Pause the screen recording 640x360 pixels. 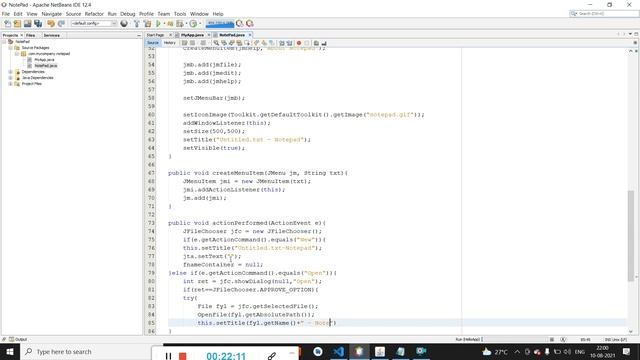(x=168, y=356)
